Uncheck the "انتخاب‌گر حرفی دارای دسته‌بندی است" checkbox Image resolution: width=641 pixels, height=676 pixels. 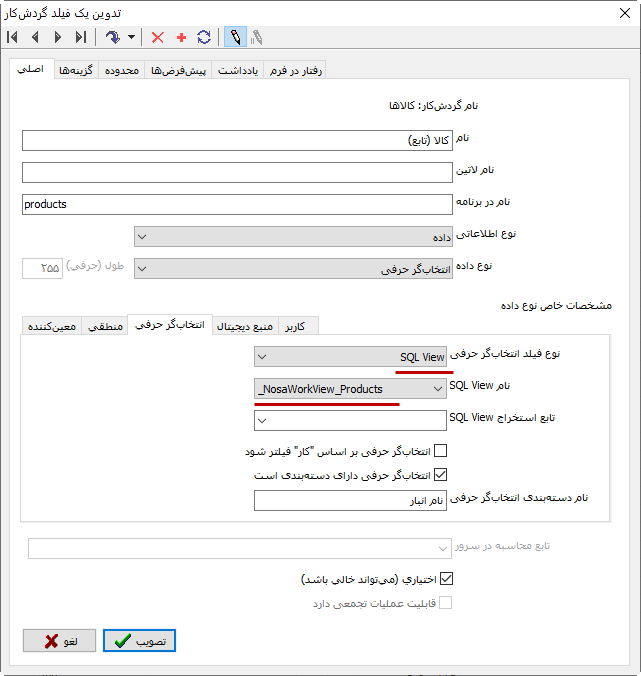pyautogui.click(x=441, y=475)
